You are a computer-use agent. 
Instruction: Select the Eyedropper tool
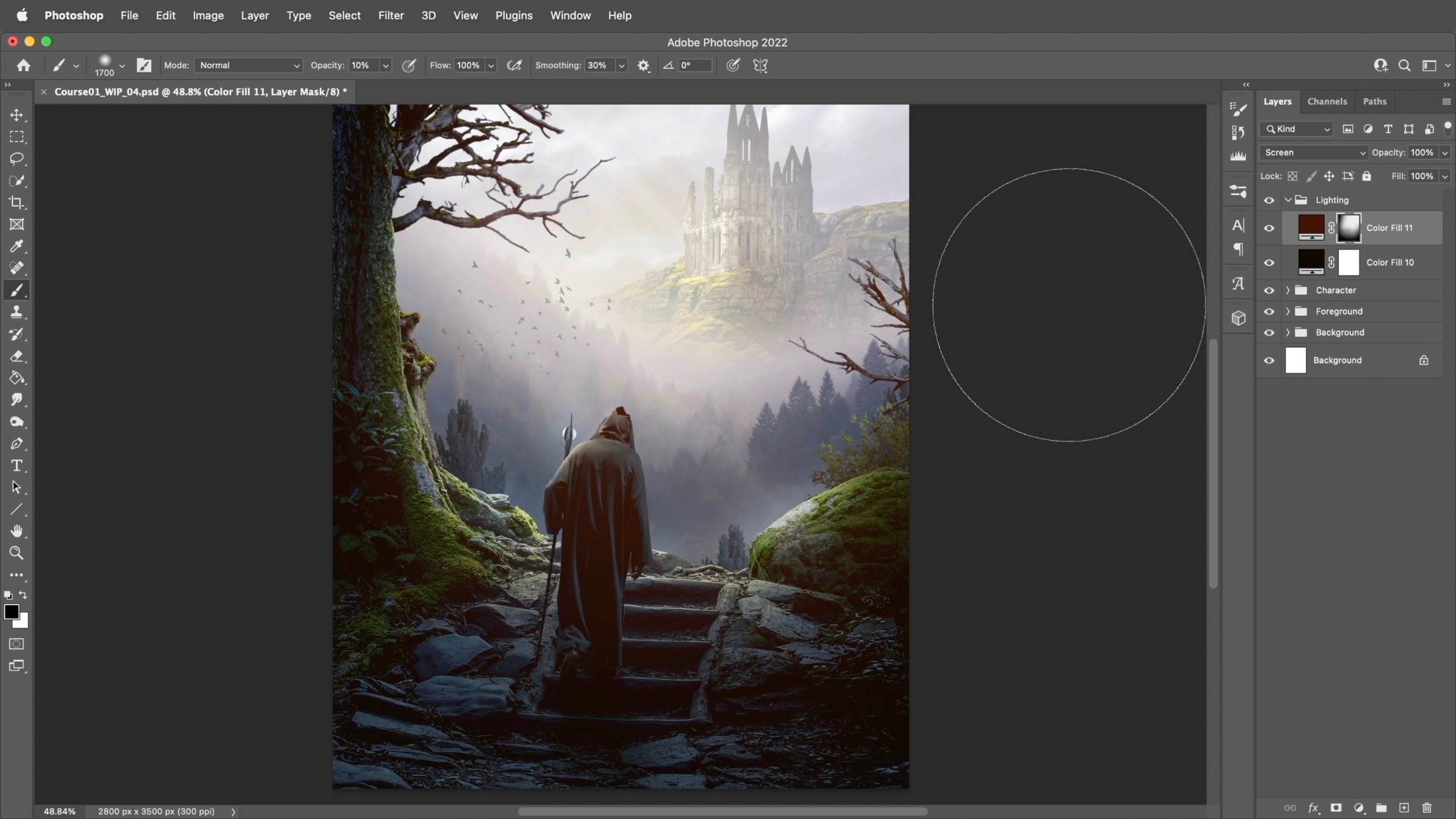(x=16, y=246)
